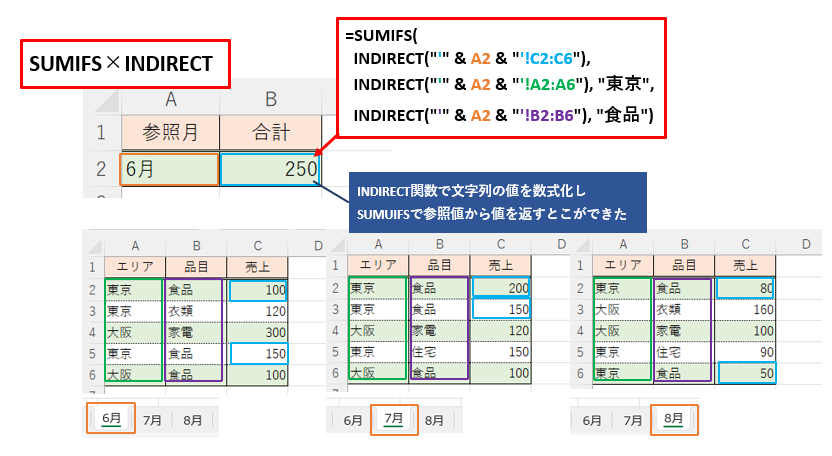The width and height of the screenshot is (832, 456).
Task: Click the 参照月 header cell
Action: coord(170,132)
